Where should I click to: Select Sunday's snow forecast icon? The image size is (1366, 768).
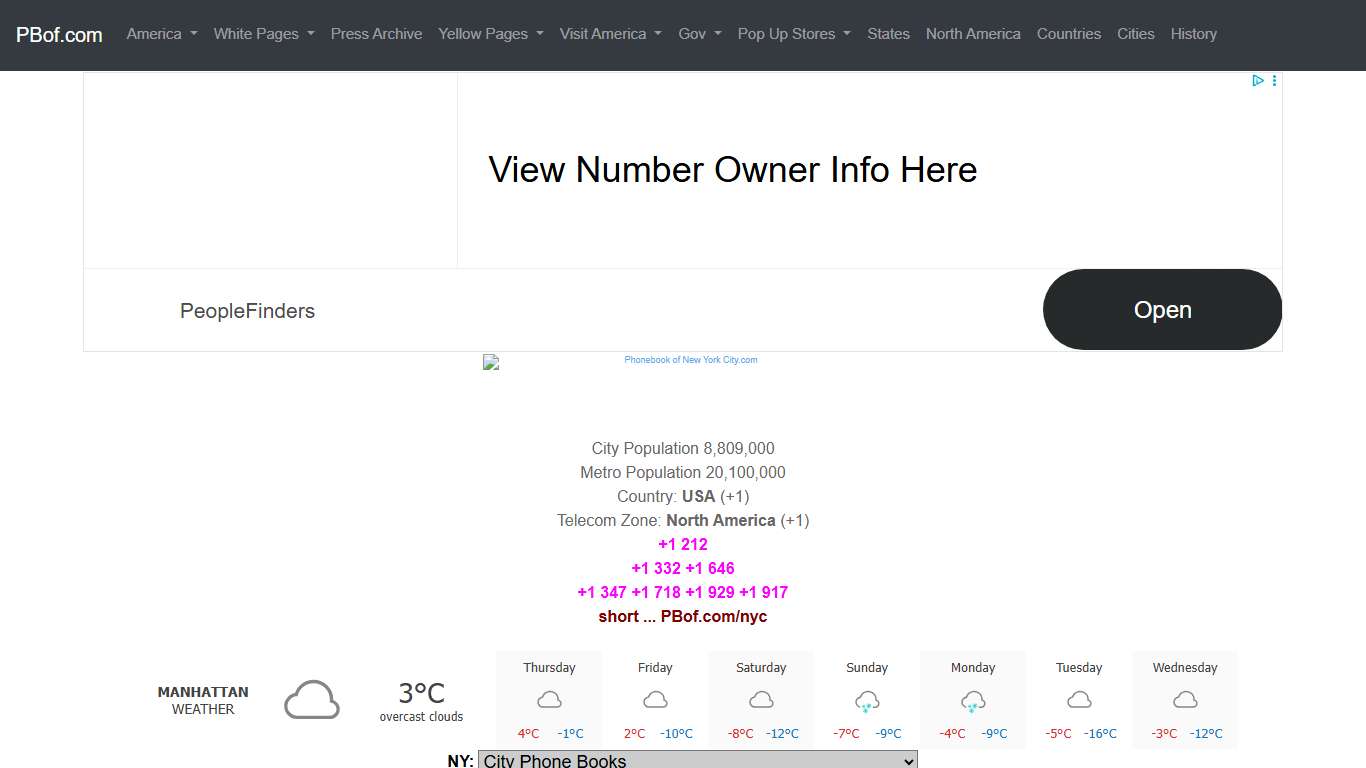pyautogui.click(x=867, y=701)
